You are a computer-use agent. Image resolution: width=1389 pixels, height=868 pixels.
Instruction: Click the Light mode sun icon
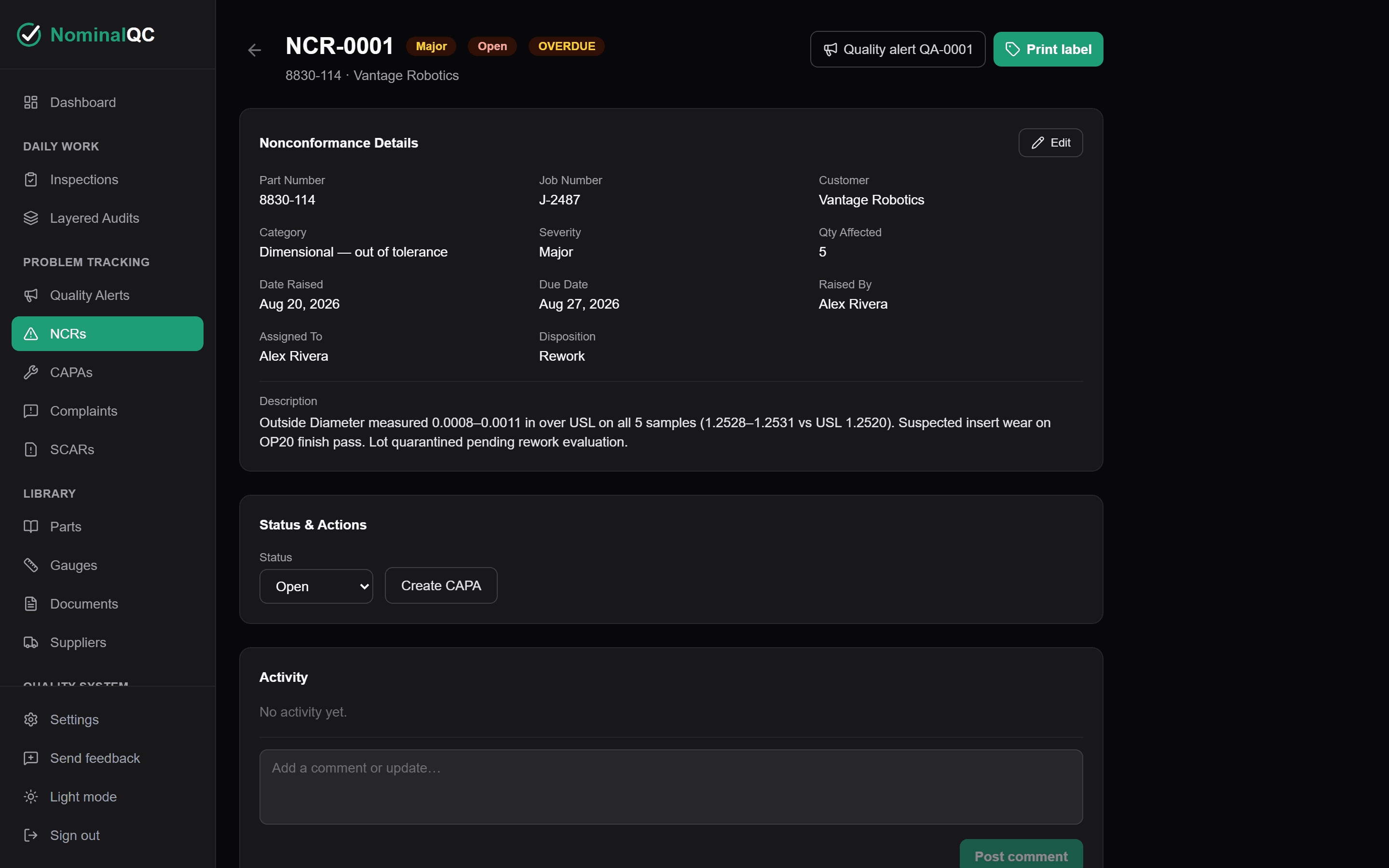pos(31,797)
